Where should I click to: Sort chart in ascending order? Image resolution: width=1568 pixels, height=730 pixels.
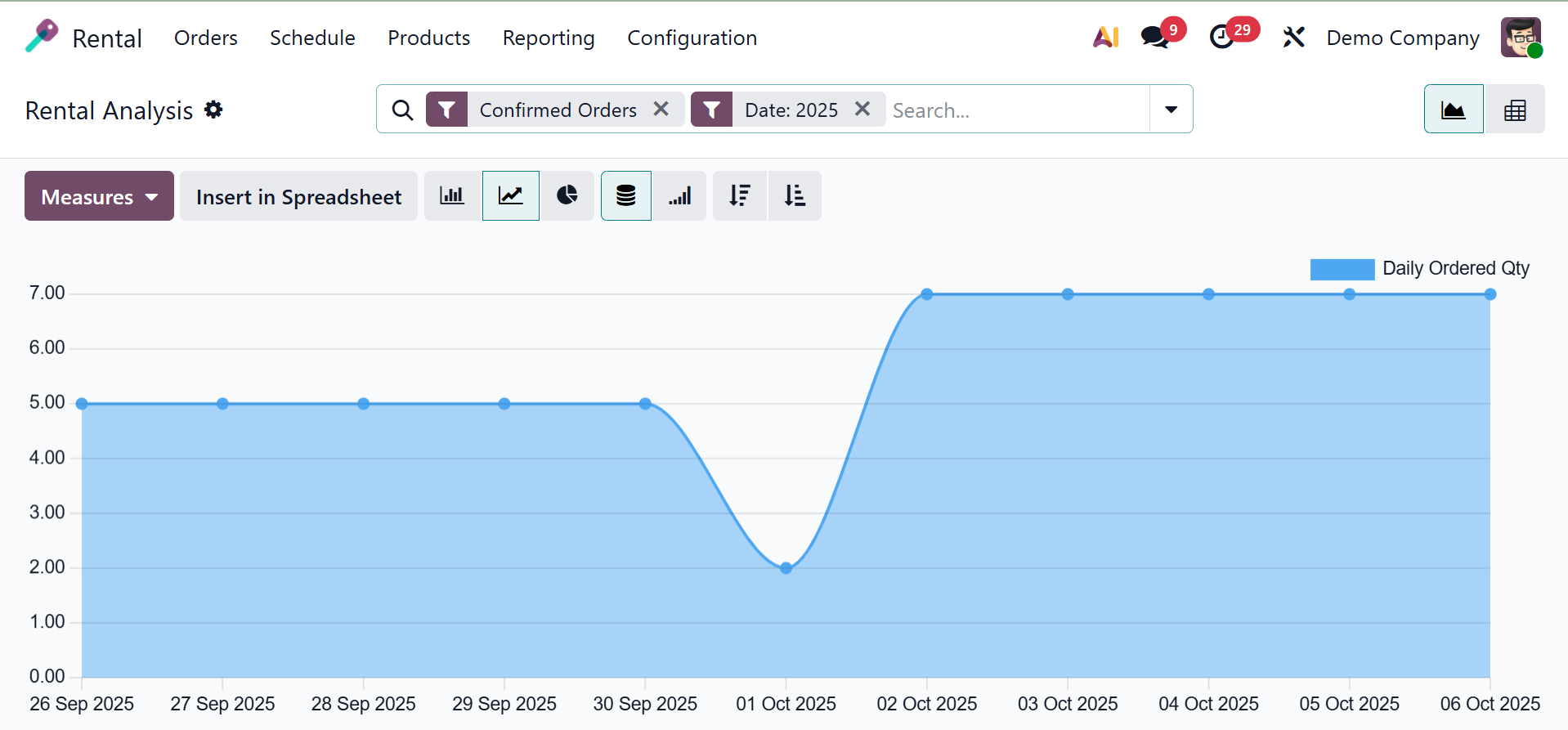click(x=795, y=196)
